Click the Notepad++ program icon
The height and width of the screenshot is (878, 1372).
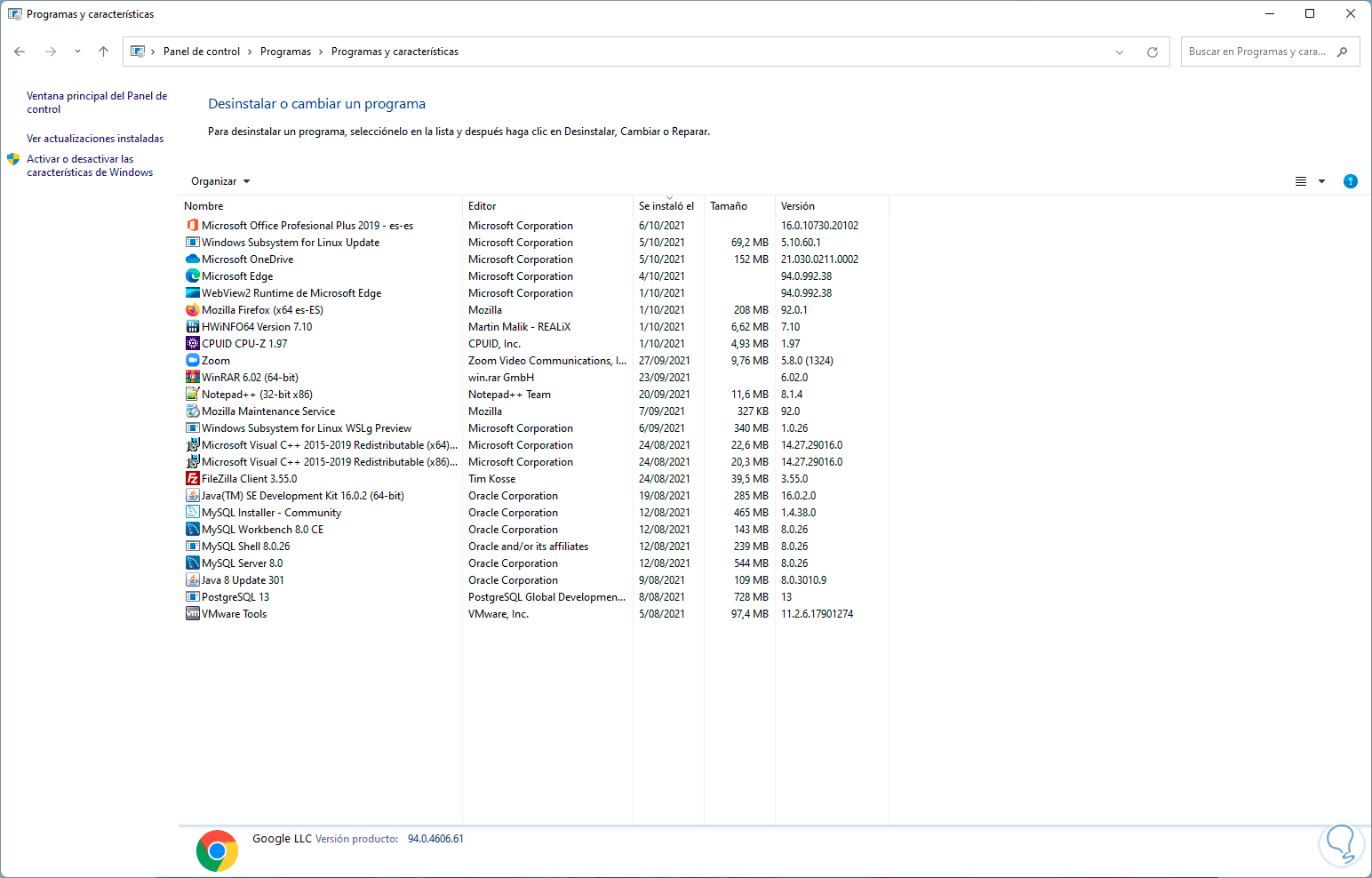pos(192,395)
